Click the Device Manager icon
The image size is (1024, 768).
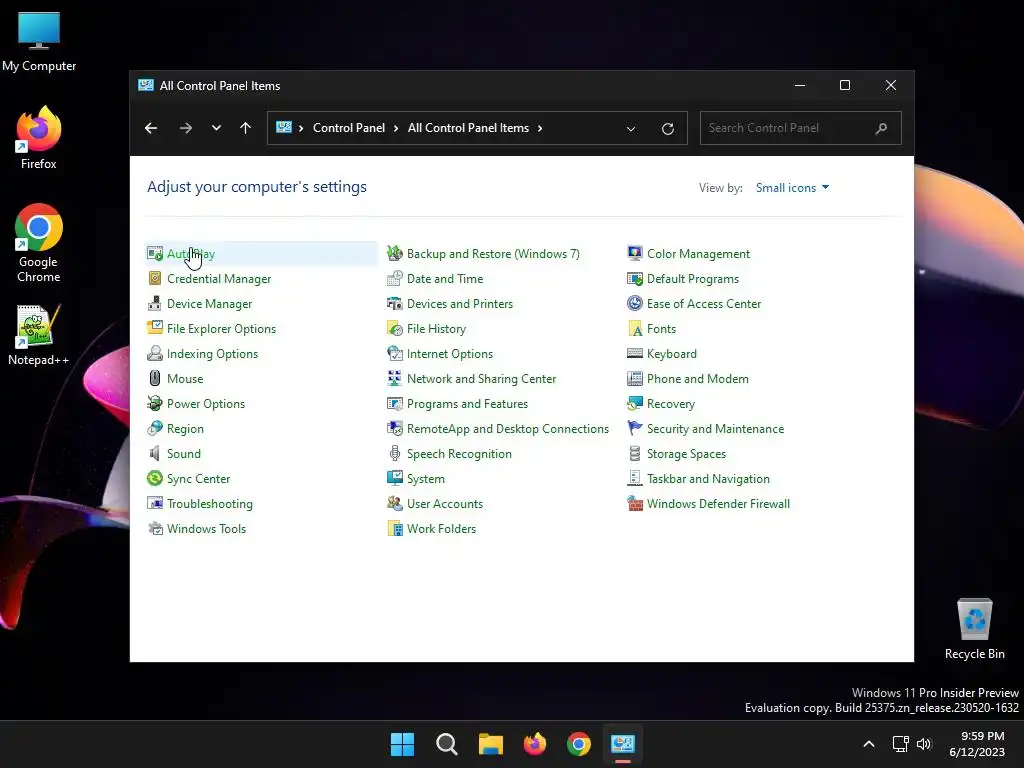[x=155, y=304]
